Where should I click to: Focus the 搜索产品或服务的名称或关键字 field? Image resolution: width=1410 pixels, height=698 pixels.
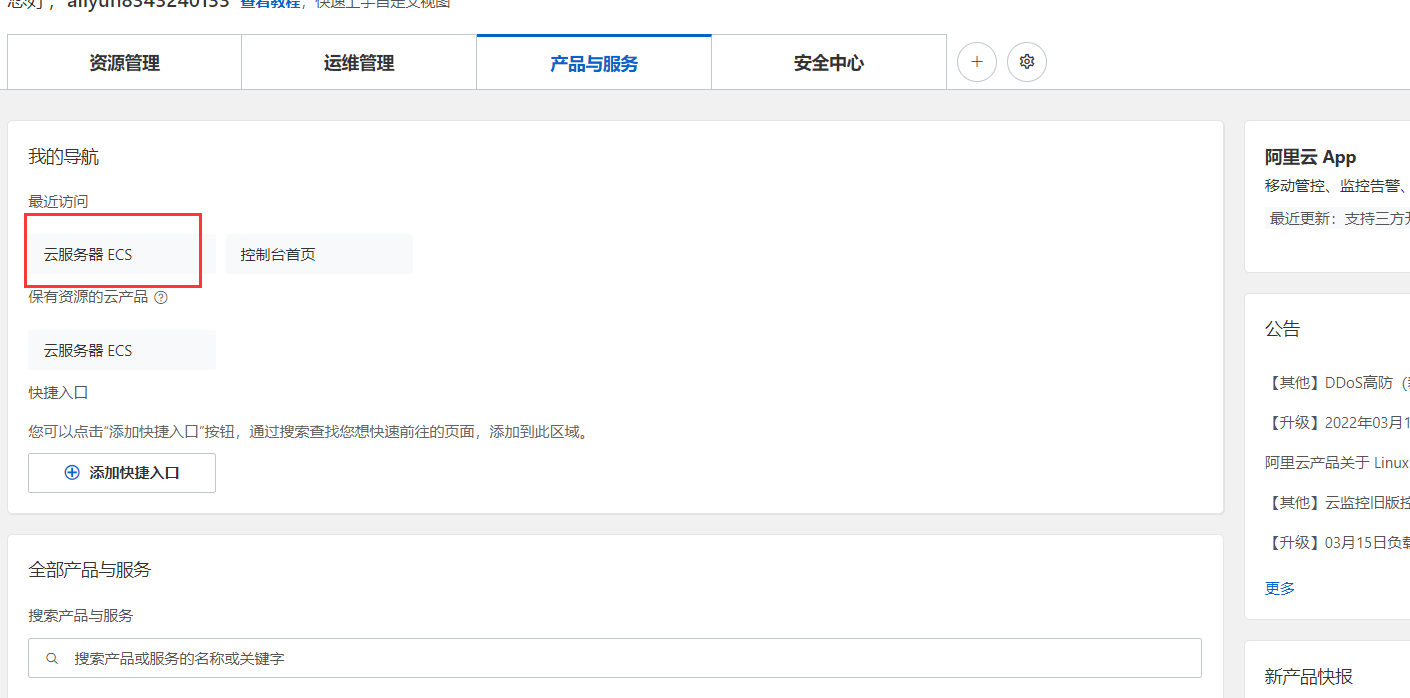pyautogui.click(x=615, y=659)
